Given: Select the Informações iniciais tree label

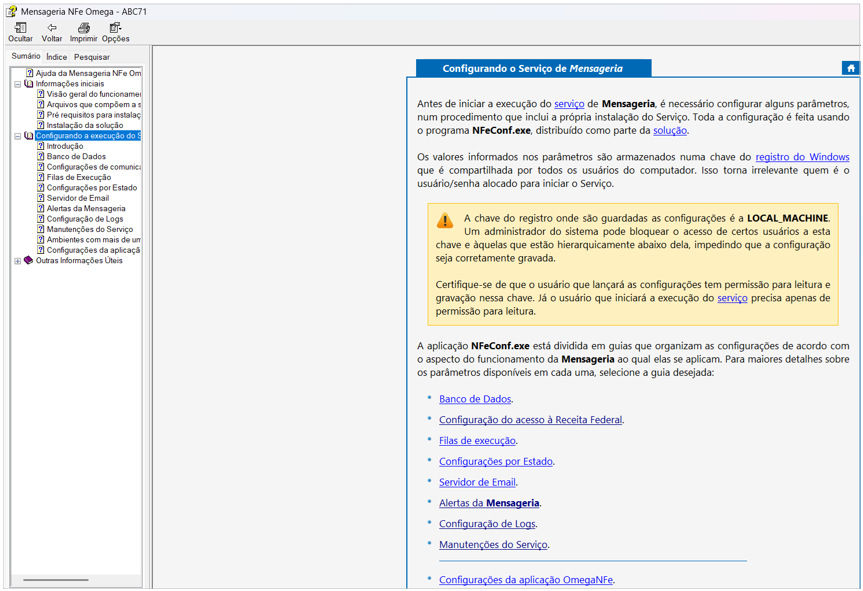Looking at the screenshot, I should (70, 84).
